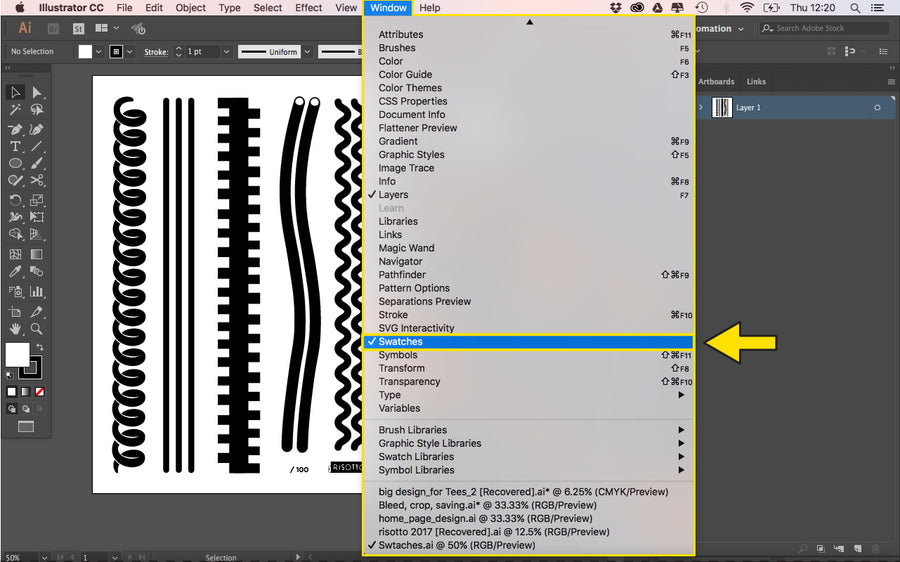Open the Effect menu
The width and height of the screenshot is (900, 562).
tap(308, 8)
